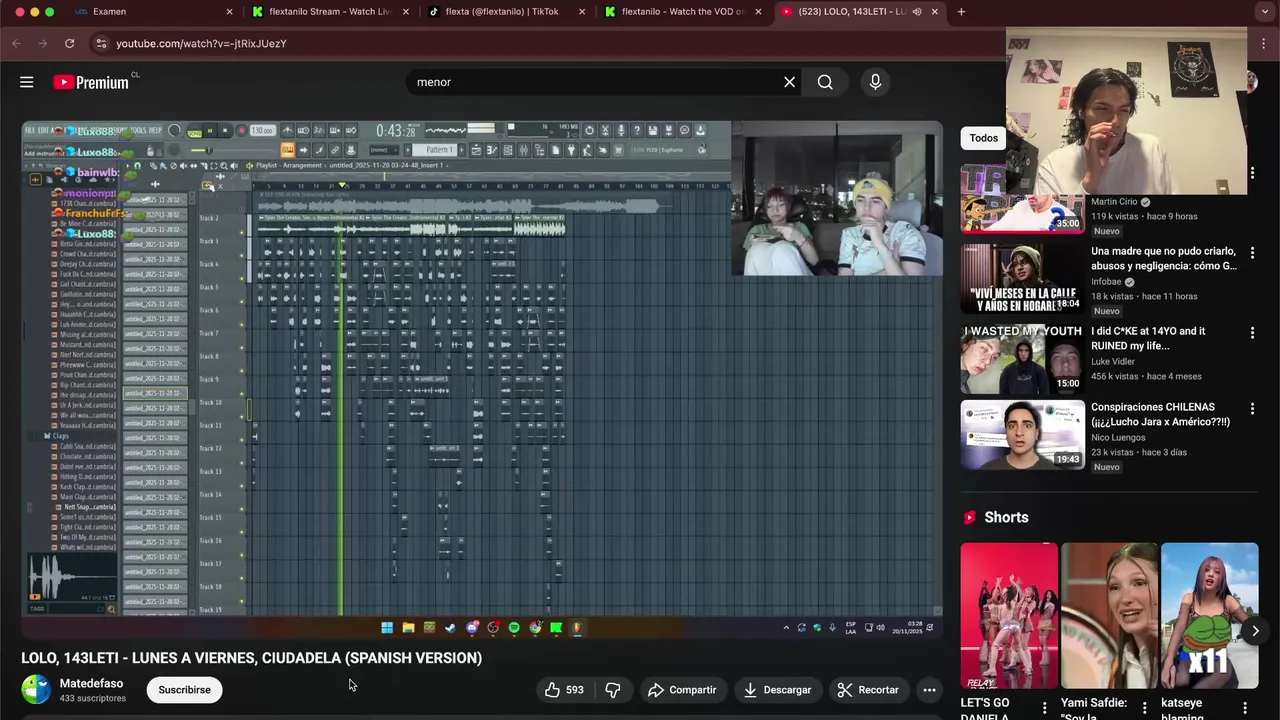The image size is (1280, 720).
Task: Click the green Kick taskbar icon
Action: pos(556,628)
